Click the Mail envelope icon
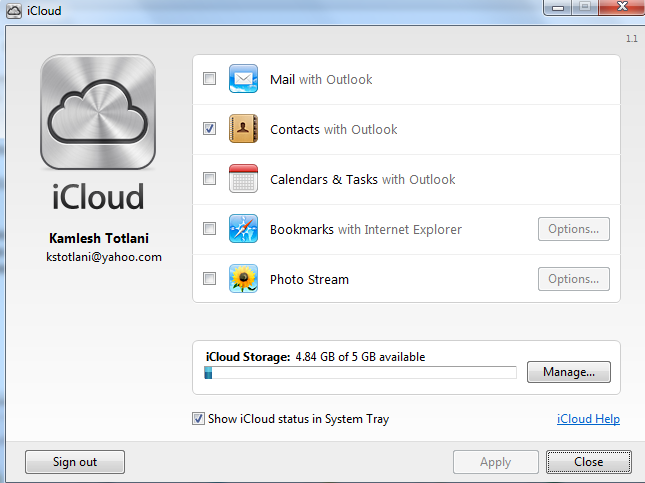645x483 pixels. point(243,79)
